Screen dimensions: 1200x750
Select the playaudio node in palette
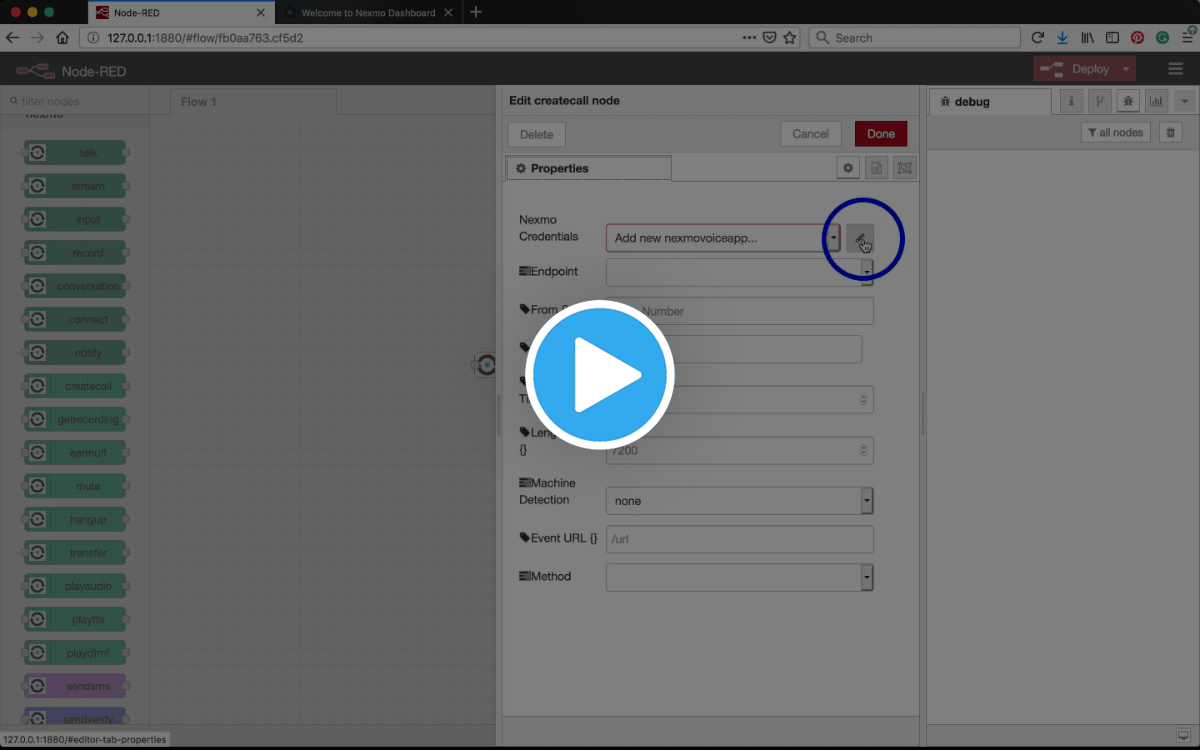click(76, 586)
